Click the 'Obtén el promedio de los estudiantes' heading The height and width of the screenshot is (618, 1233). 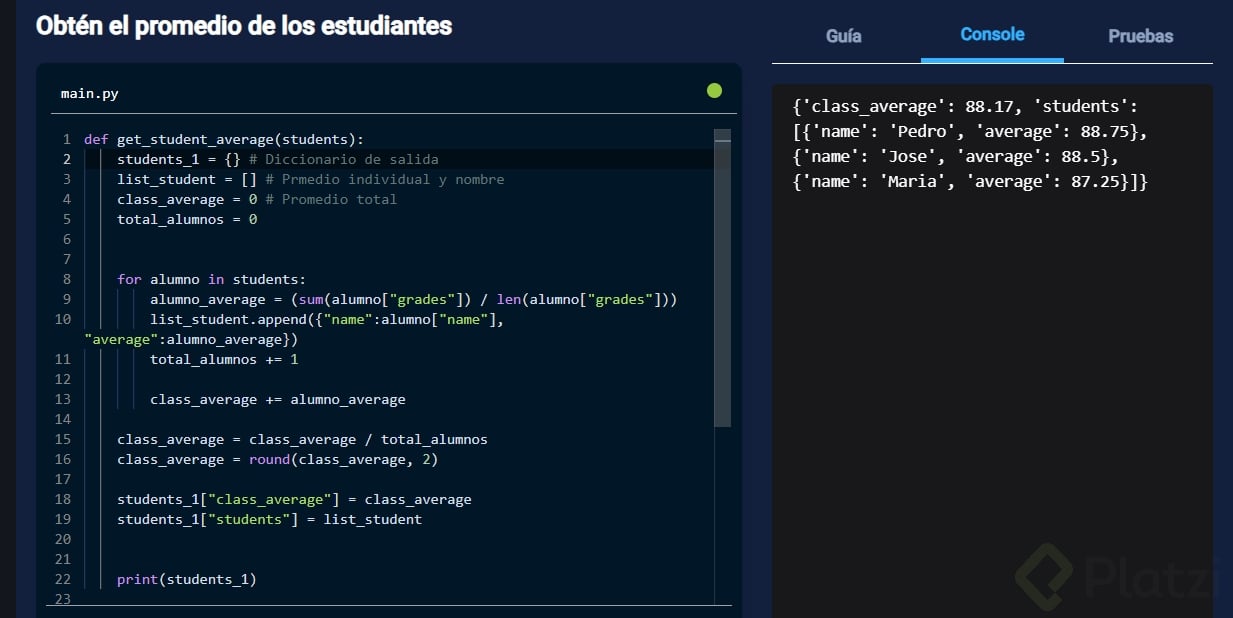244,26
